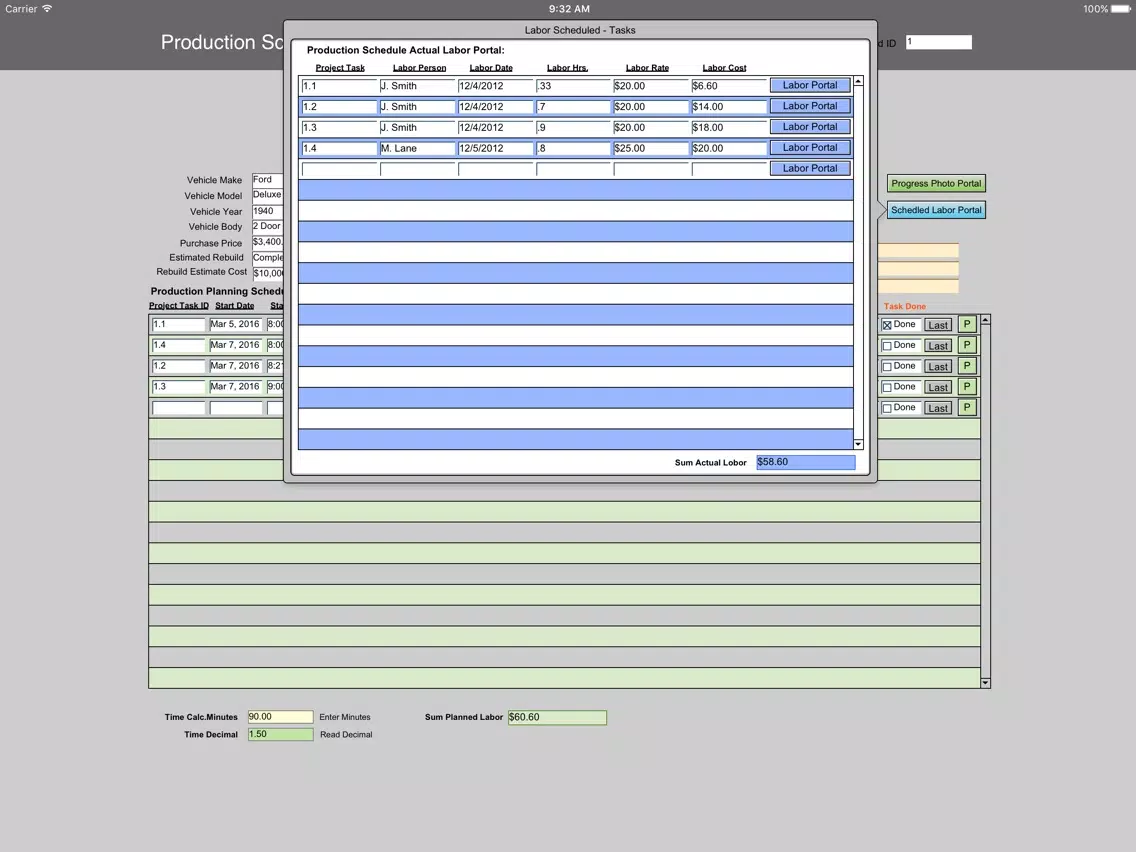Open Labor Portal for task 1.1 row

point(809,85)
